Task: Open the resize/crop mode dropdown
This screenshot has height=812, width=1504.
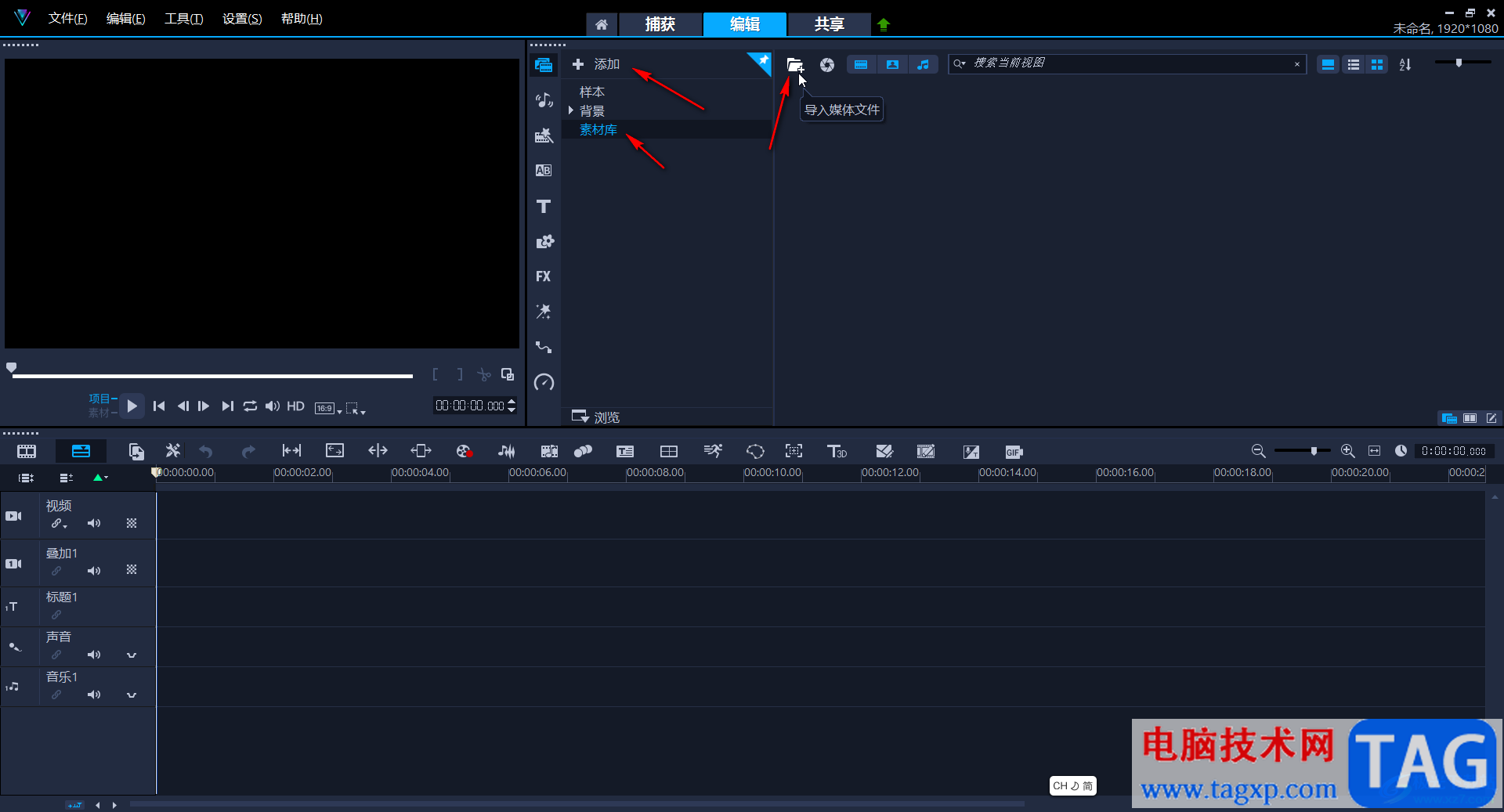Action: pyautogui.click(x=356, y=407)
